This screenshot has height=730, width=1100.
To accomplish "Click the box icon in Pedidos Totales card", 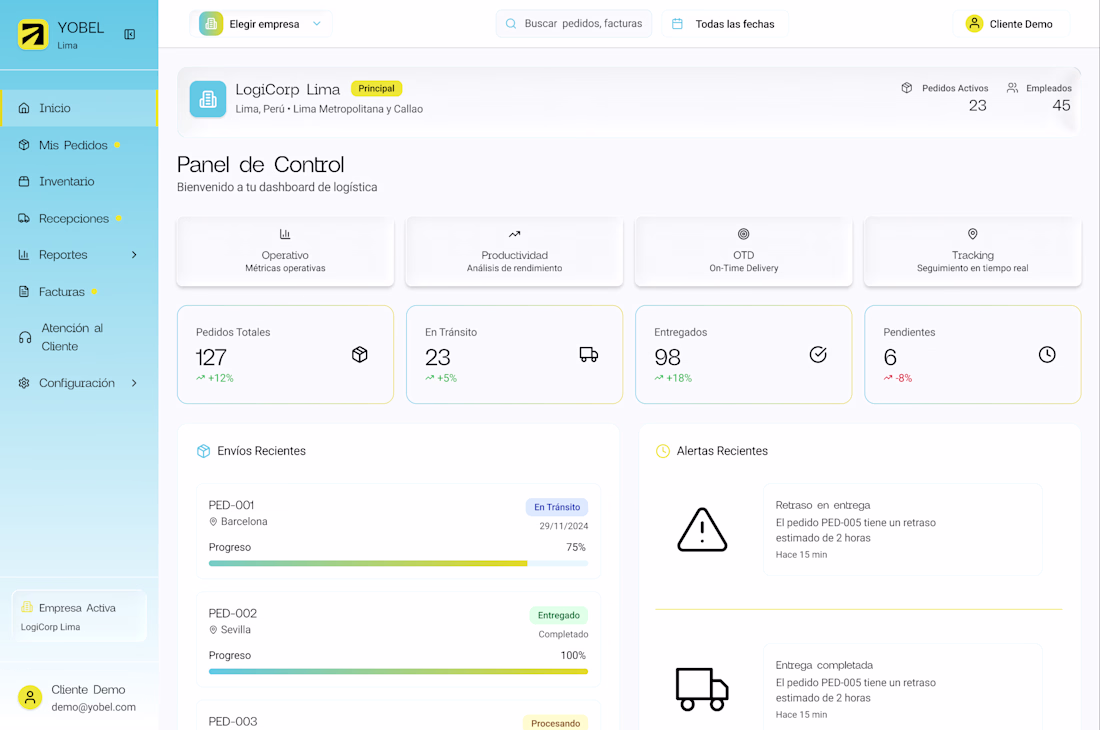I will [x=360, y=355].
